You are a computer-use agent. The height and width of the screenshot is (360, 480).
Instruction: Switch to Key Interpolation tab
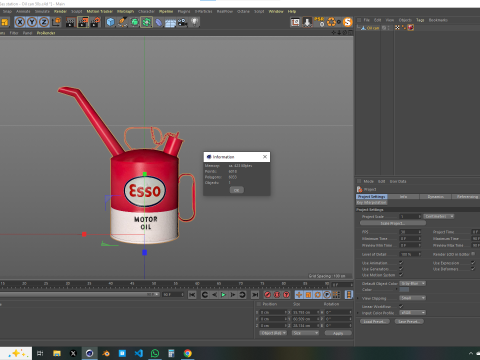click(372, 202)
